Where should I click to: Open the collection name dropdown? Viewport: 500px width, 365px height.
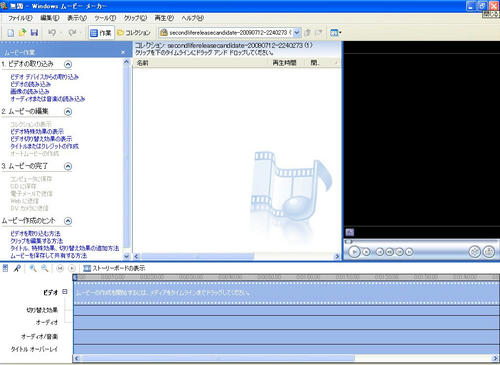tap(297, 33)
